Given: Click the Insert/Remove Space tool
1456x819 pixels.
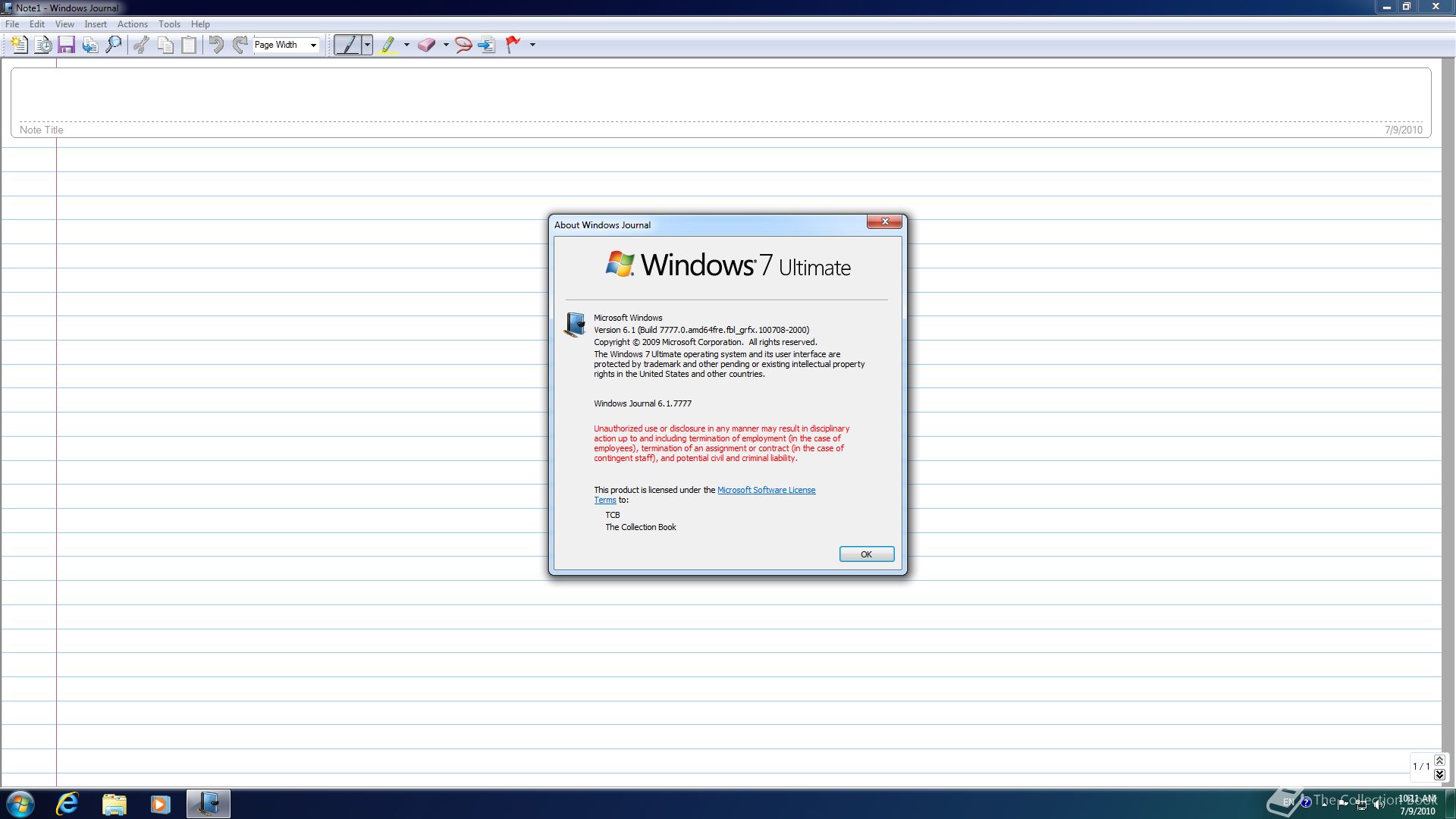Looking at the screenshot, I should 487,45.
